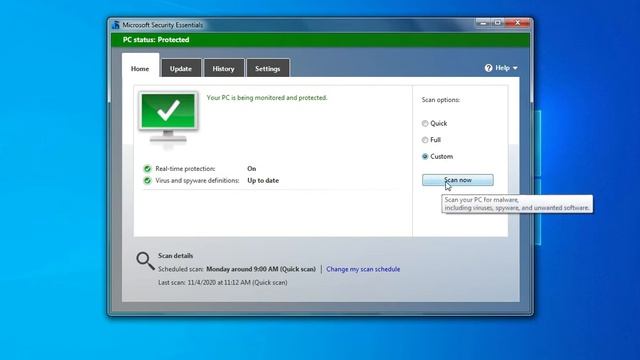The image size is (640, 360).
Task: Click 'Your PC is being monitored and protected.'
Action: coord(267,98)
